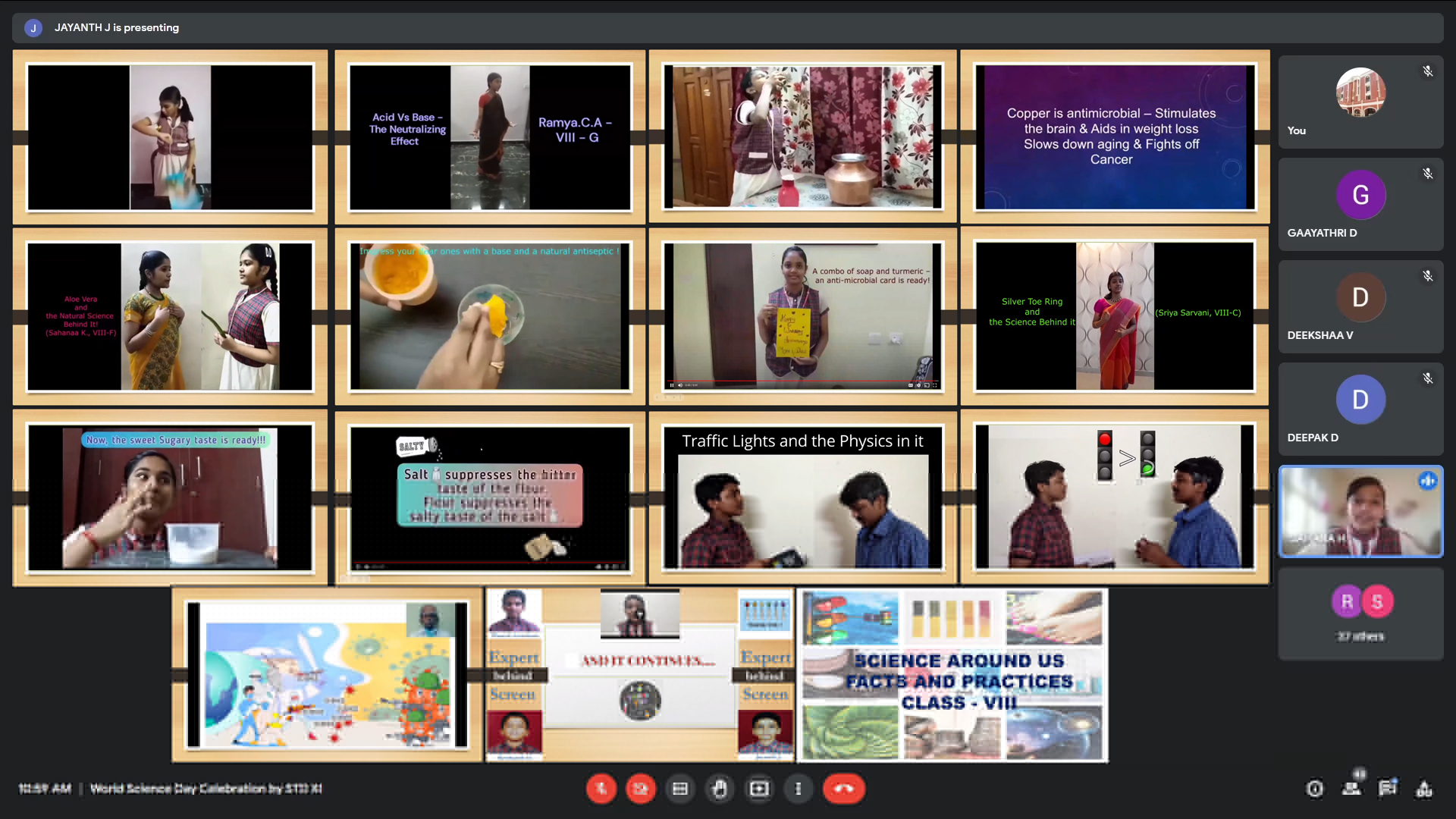Unmute the microphone button
This screenshot has height=819, width=1456.
point(601,789)
